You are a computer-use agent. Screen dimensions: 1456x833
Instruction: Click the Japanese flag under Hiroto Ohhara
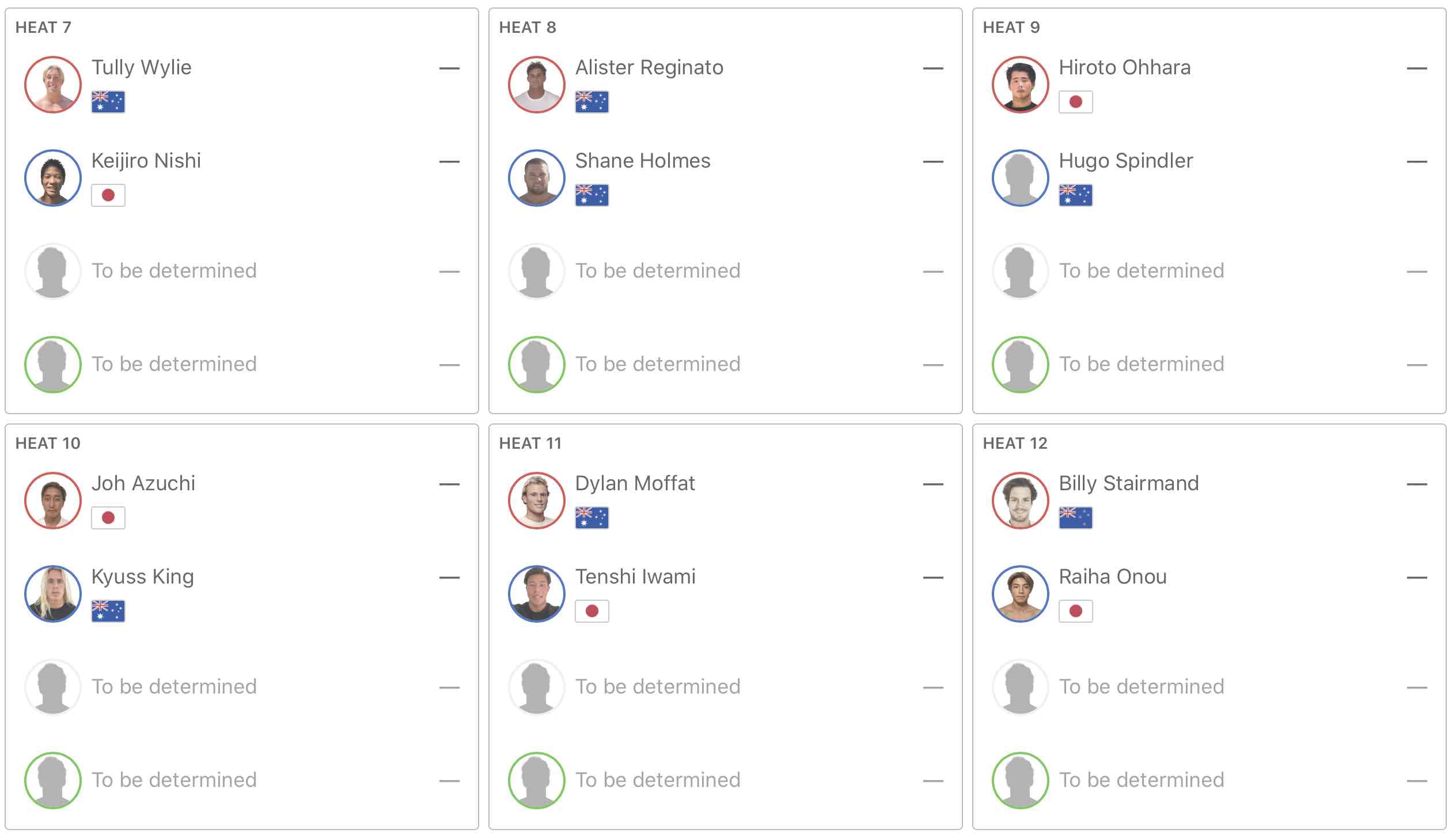click(x=1076, y=102)
